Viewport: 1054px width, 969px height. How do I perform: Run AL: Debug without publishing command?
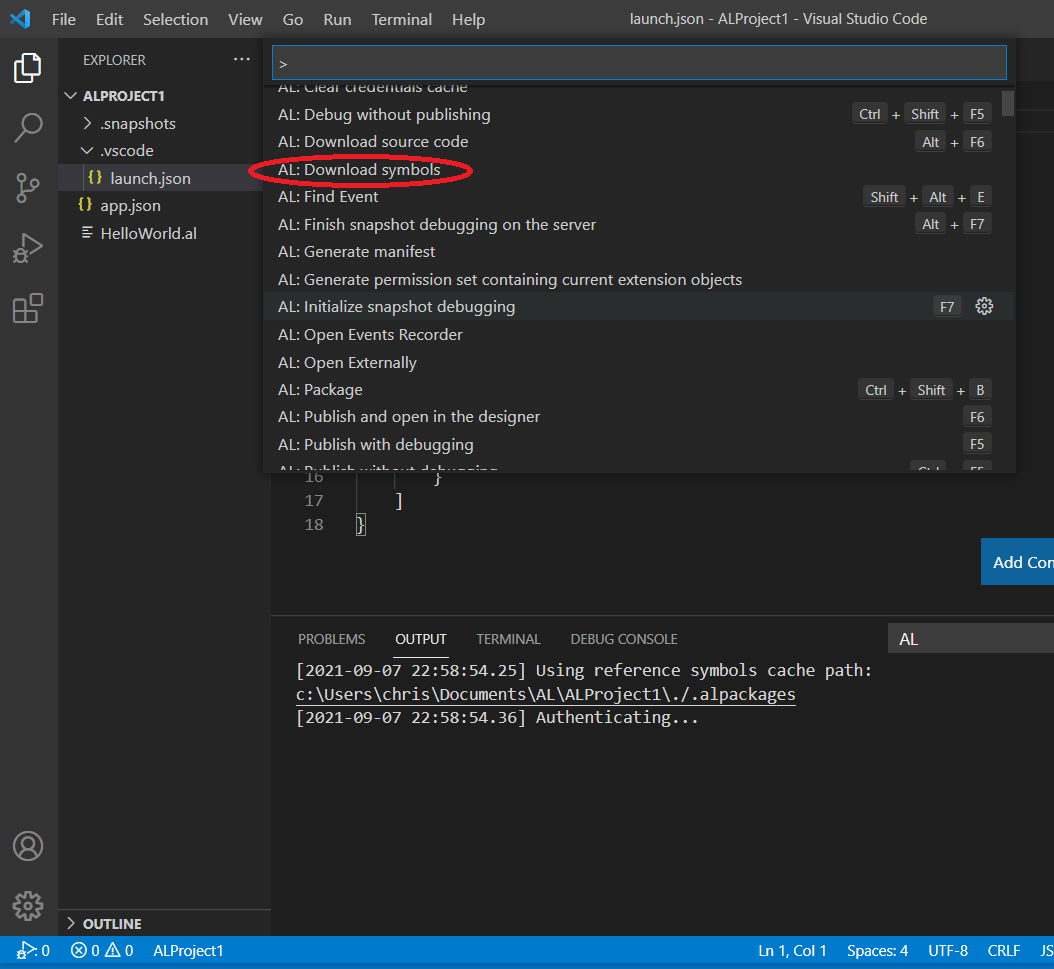639,114
